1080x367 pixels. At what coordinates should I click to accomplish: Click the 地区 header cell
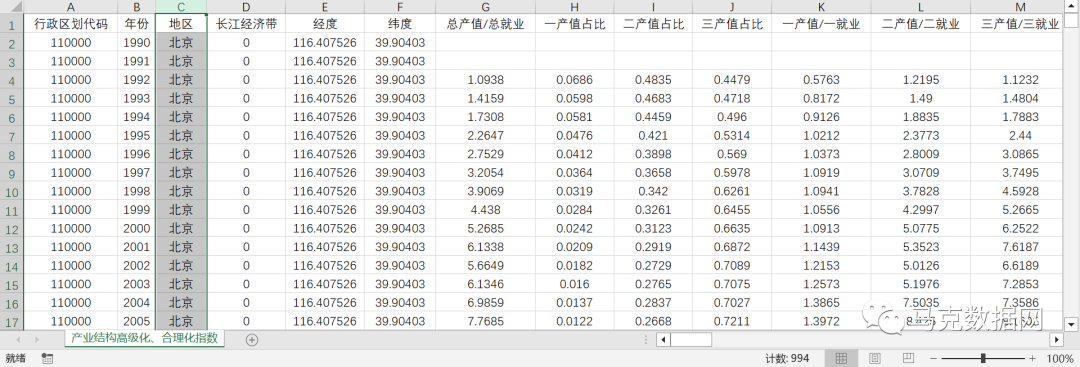(x=181, y=24)
